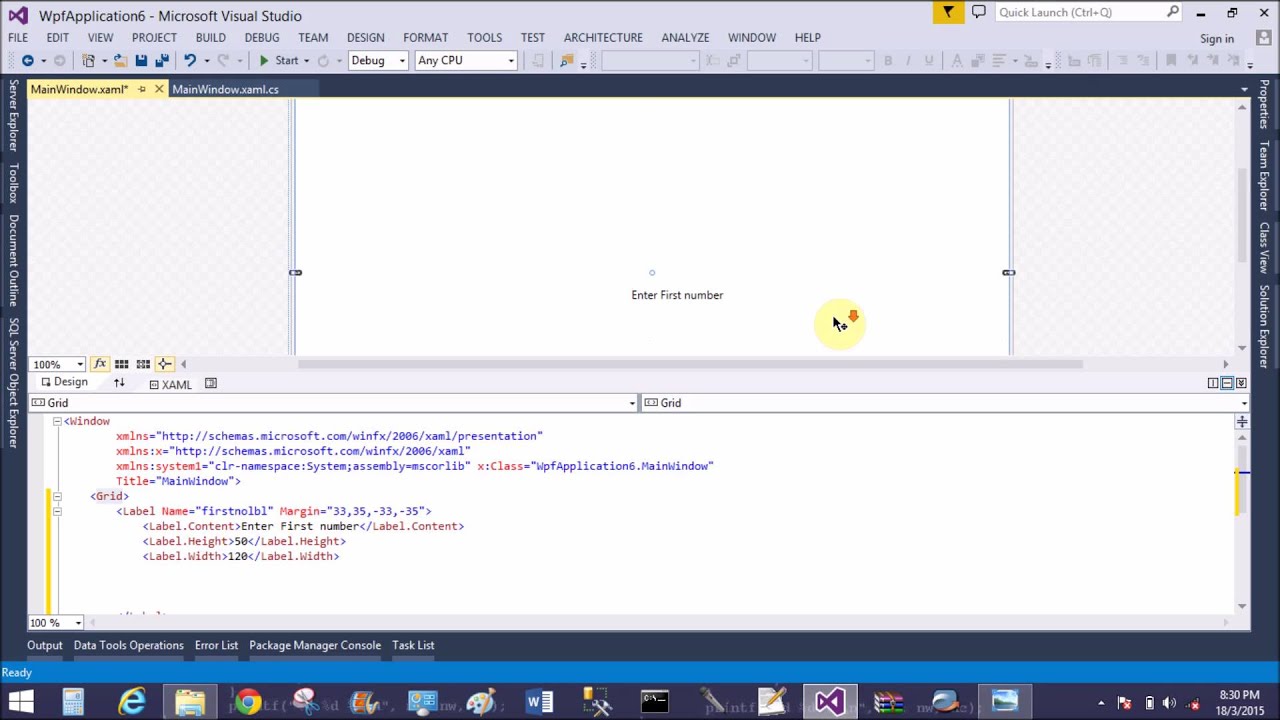Switch to the Design pane tab
Screen dimensions: 1280x720
(64, 383)
